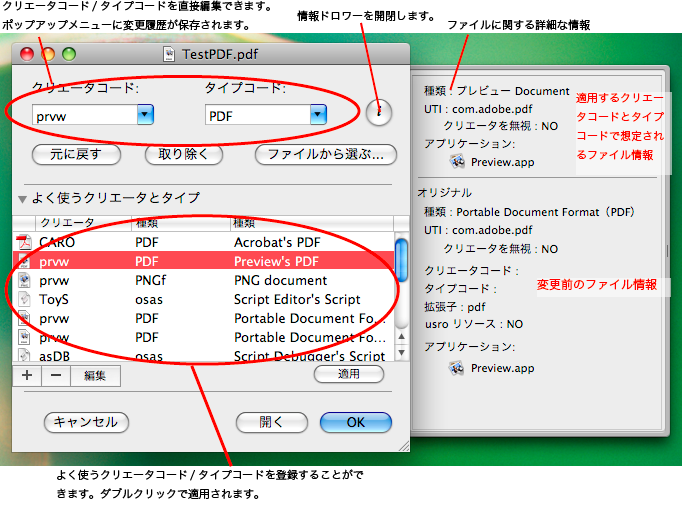Image resolution: width=682 pixels, height=505 pixels.
Task: Select the Acrobat's PDF text
Action: point(277,242)
